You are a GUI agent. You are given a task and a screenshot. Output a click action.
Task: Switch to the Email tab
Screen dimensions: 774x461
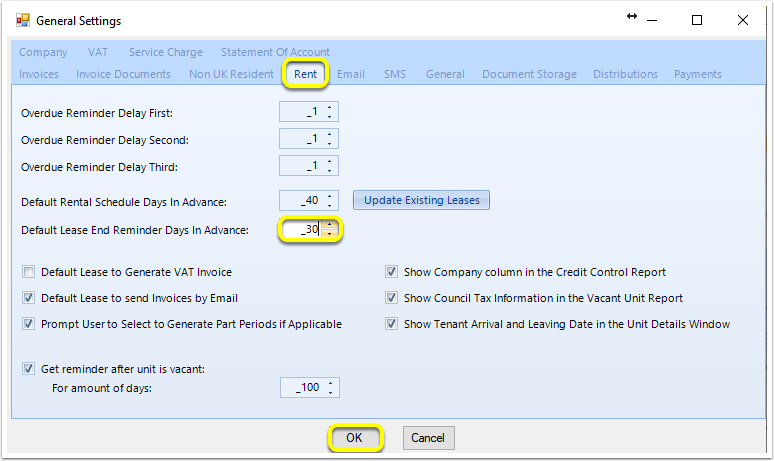click(351, 74)
